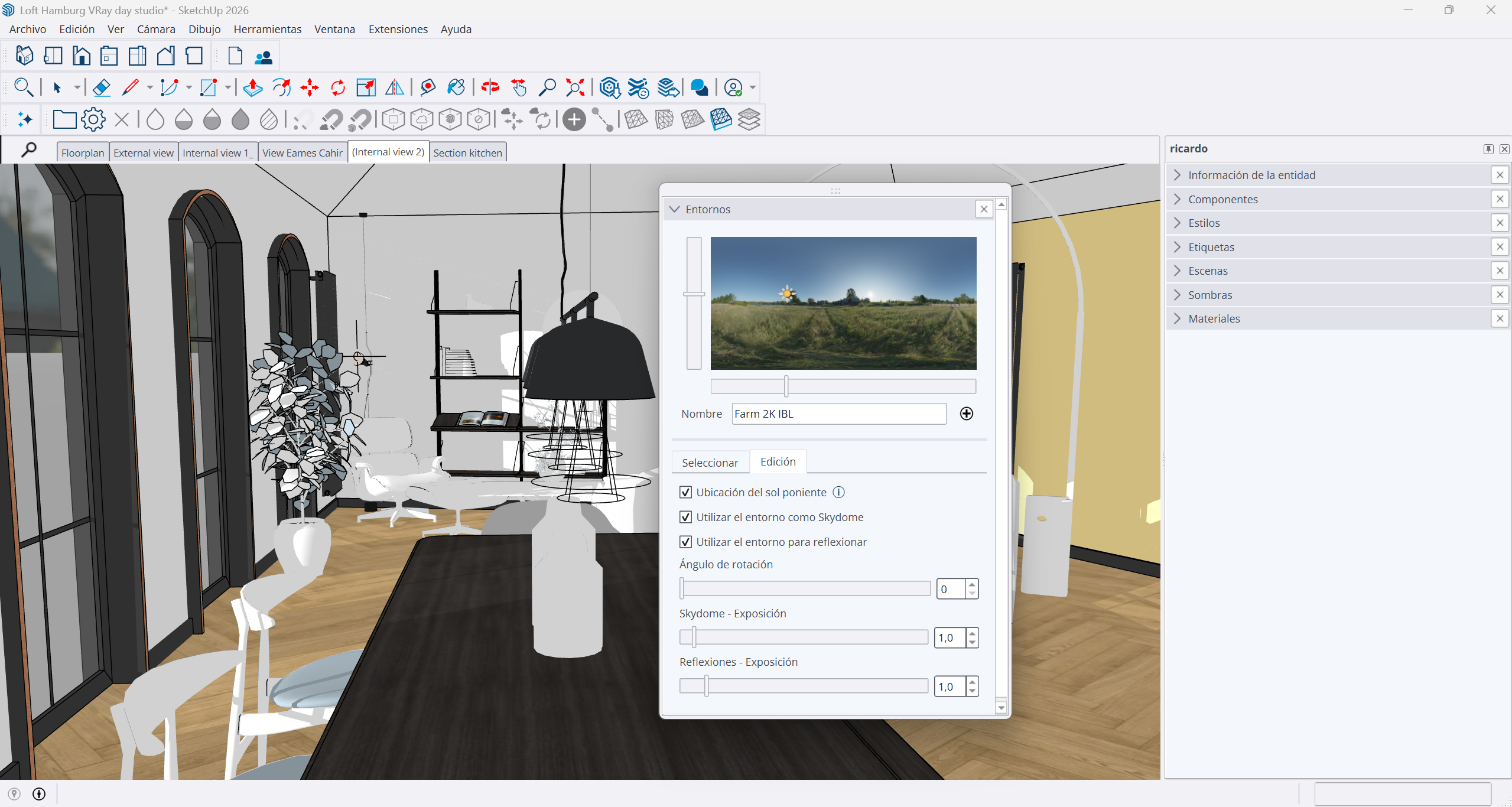Click the Nombre field Farm 2K IBL
The image size is (1512, 807).
coord(839,414)
